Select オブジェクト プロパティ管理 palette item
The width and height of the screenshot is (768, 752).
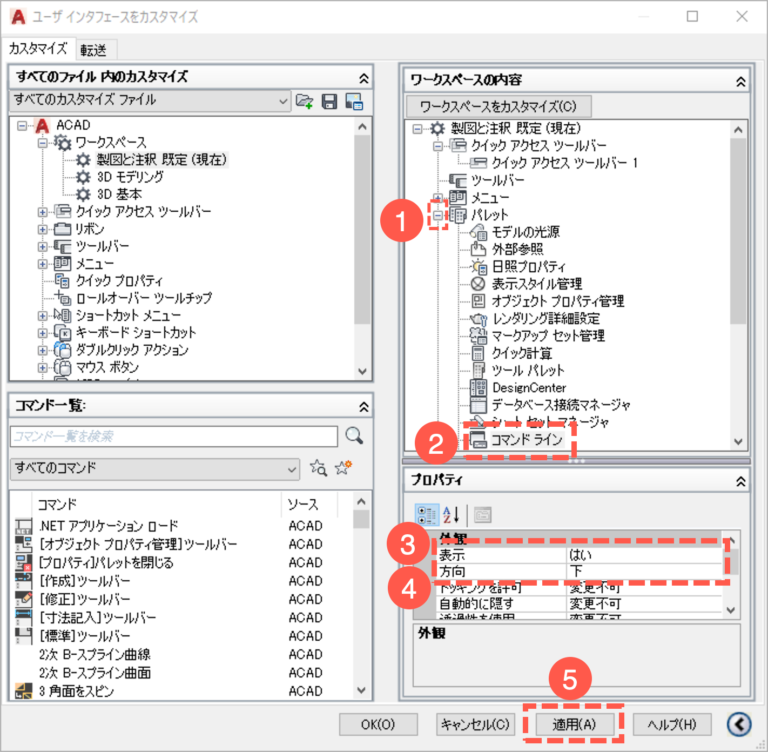pos(557,301)
